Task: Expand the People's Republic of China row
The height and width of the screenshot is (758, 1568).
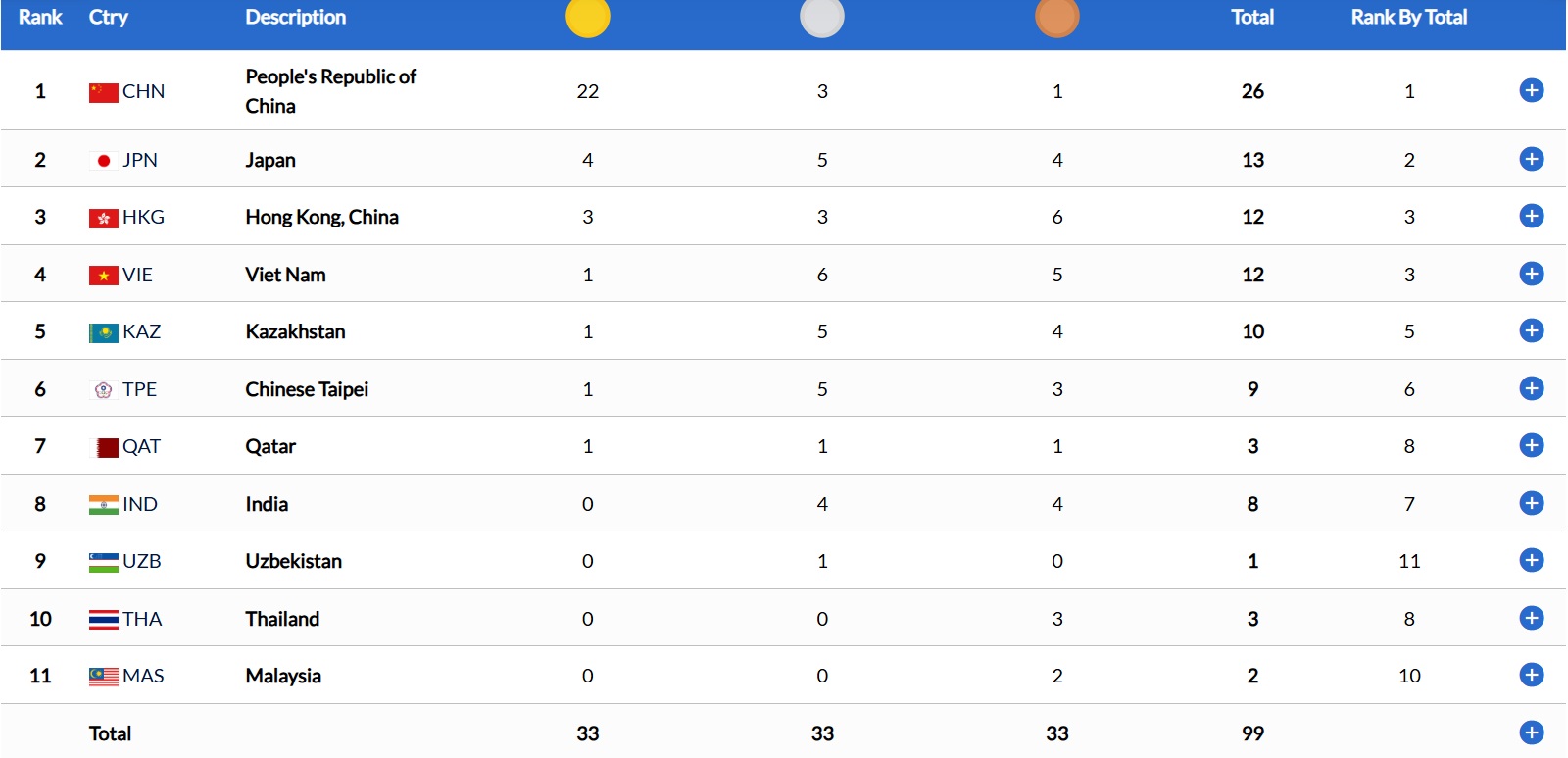Action: click(x=1531, y=90)
